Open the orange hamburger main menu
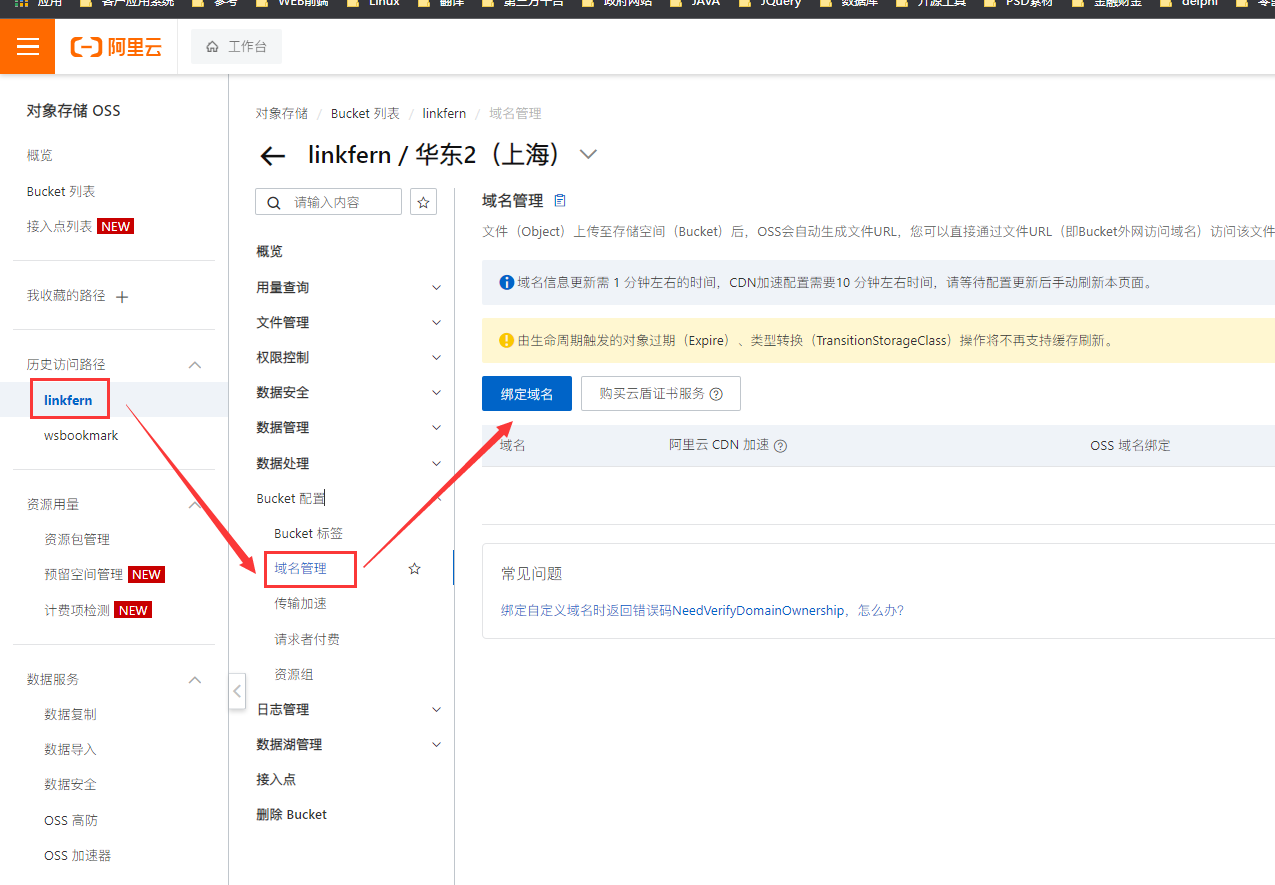The width and height of the screenshot is (1275, 885). 28,47
